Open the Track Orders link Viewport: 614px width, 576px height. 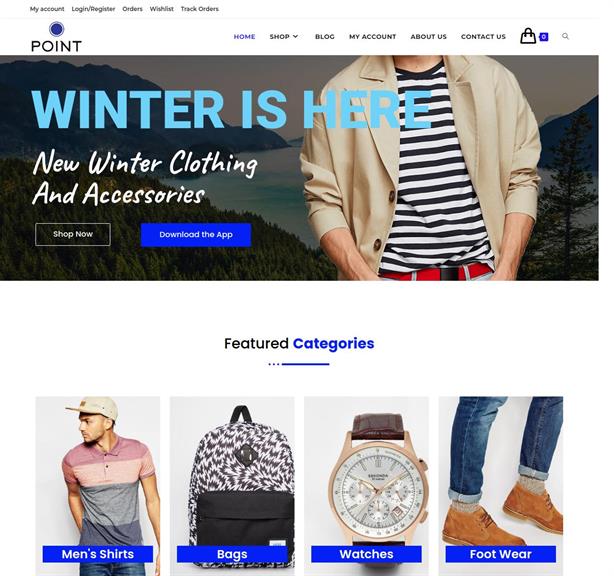pyautogui.click(x=200, y=9)
